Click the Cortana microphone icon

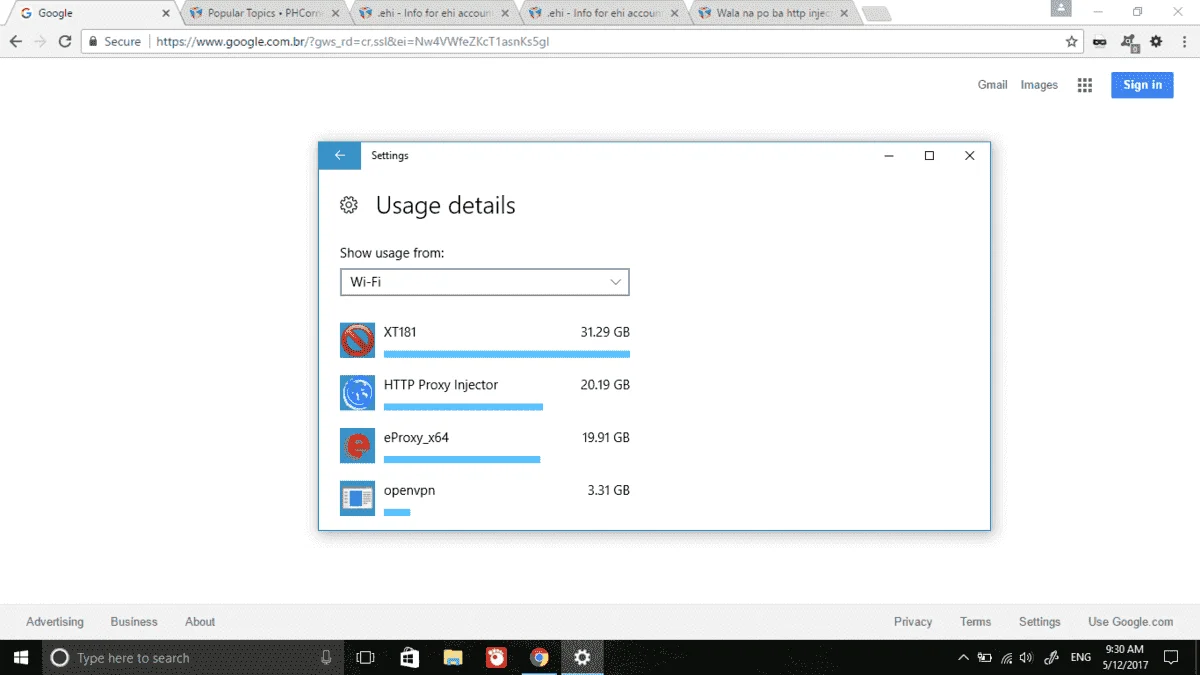click(x=326, y=658)
